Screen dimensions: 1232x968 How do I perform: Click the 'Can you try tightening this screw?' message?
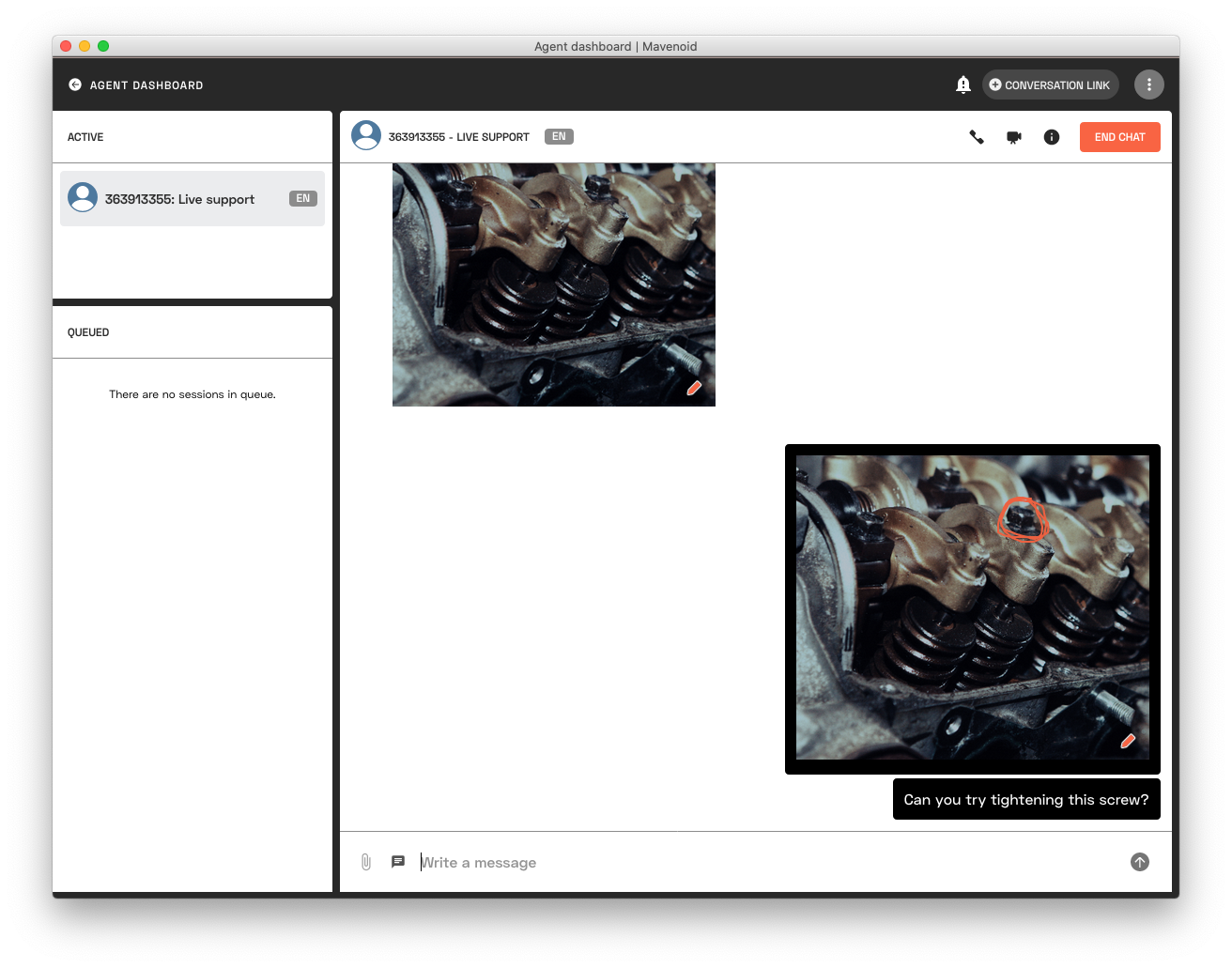(x=1026, y=799)
